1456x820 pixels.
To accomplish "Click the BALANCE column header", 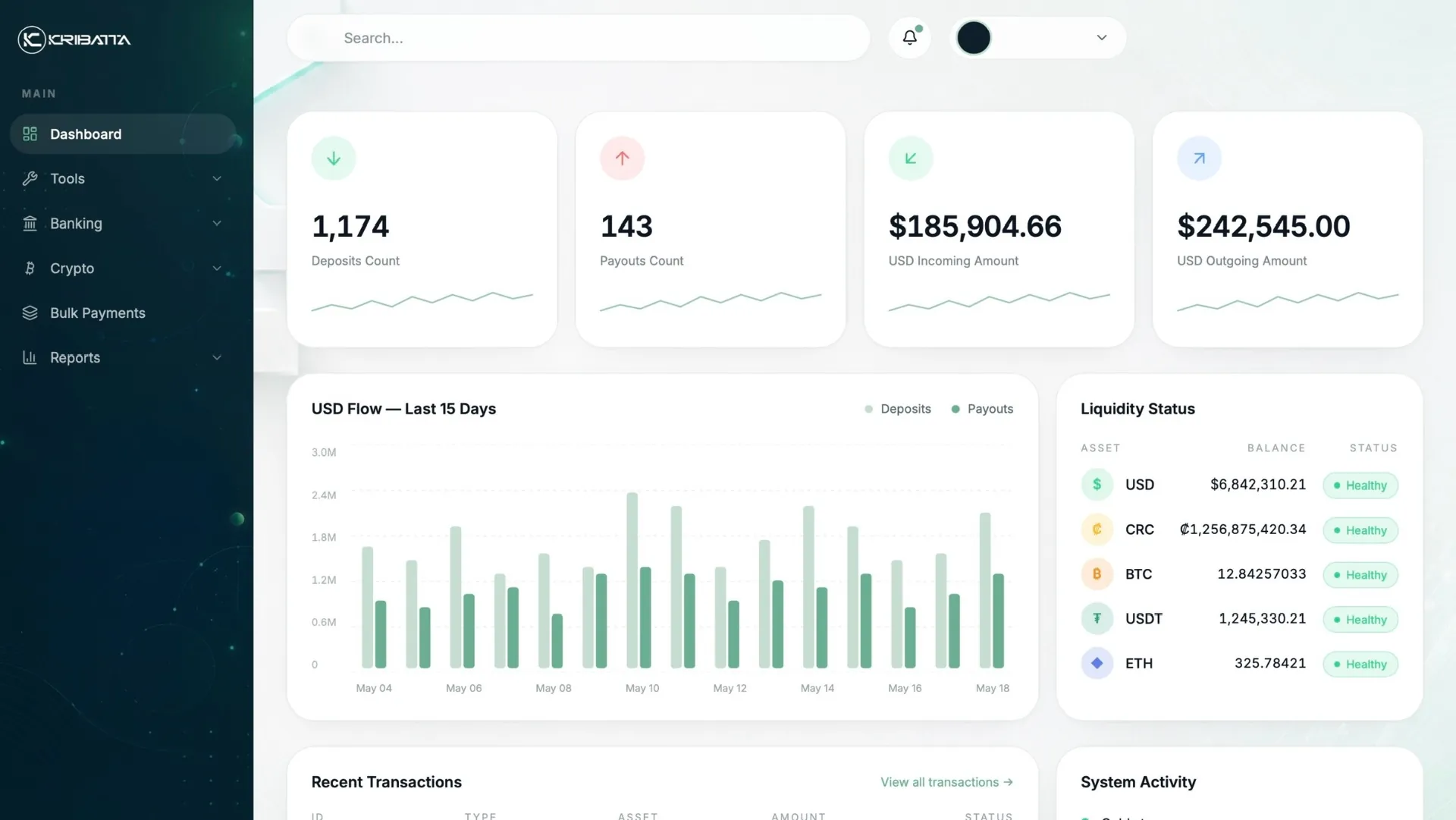I will (x=1276, y=448).
